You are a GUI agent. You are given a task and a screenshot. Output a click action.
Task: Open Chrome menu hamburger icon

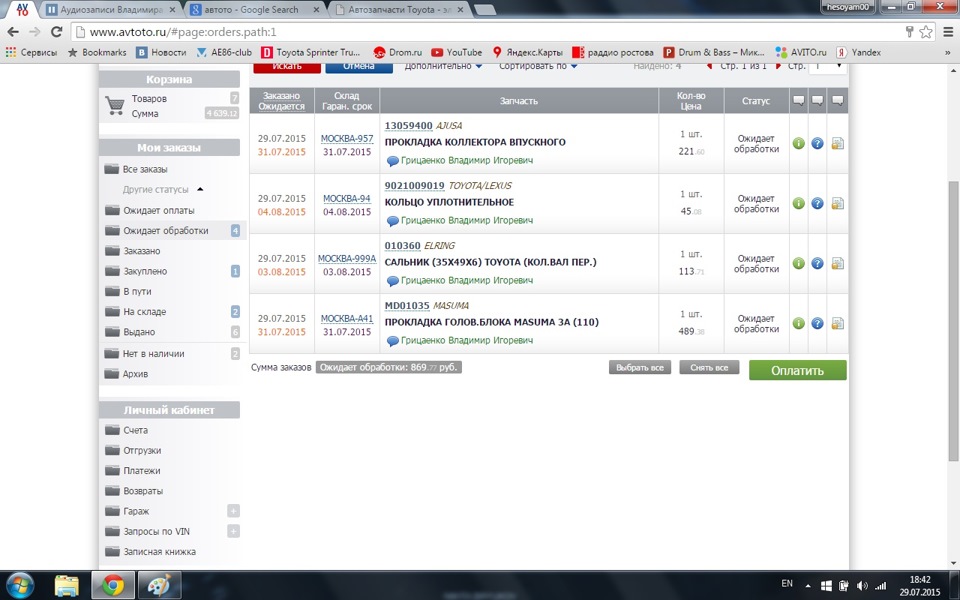947,32
